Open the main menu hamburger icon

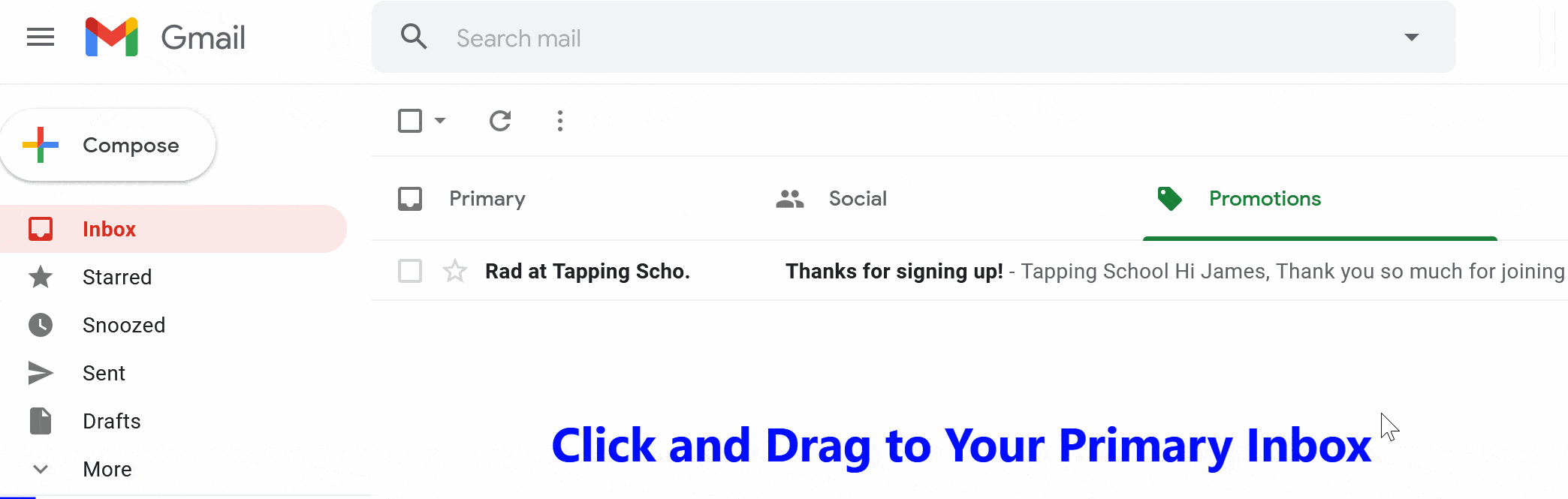pos(41,37)
